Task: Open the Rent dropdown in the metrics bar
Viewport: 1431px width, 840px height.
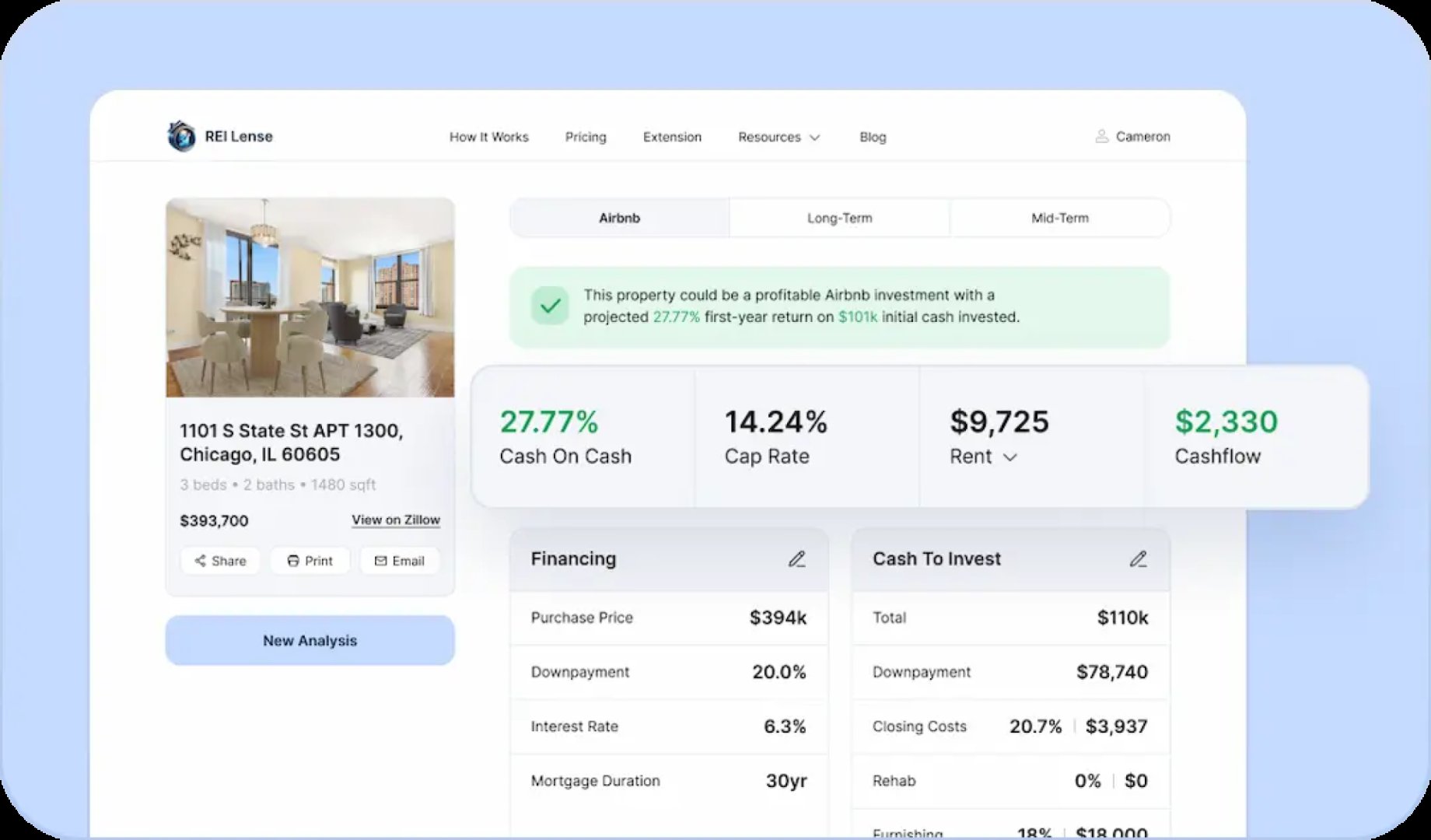Action: click(1010, 458)
